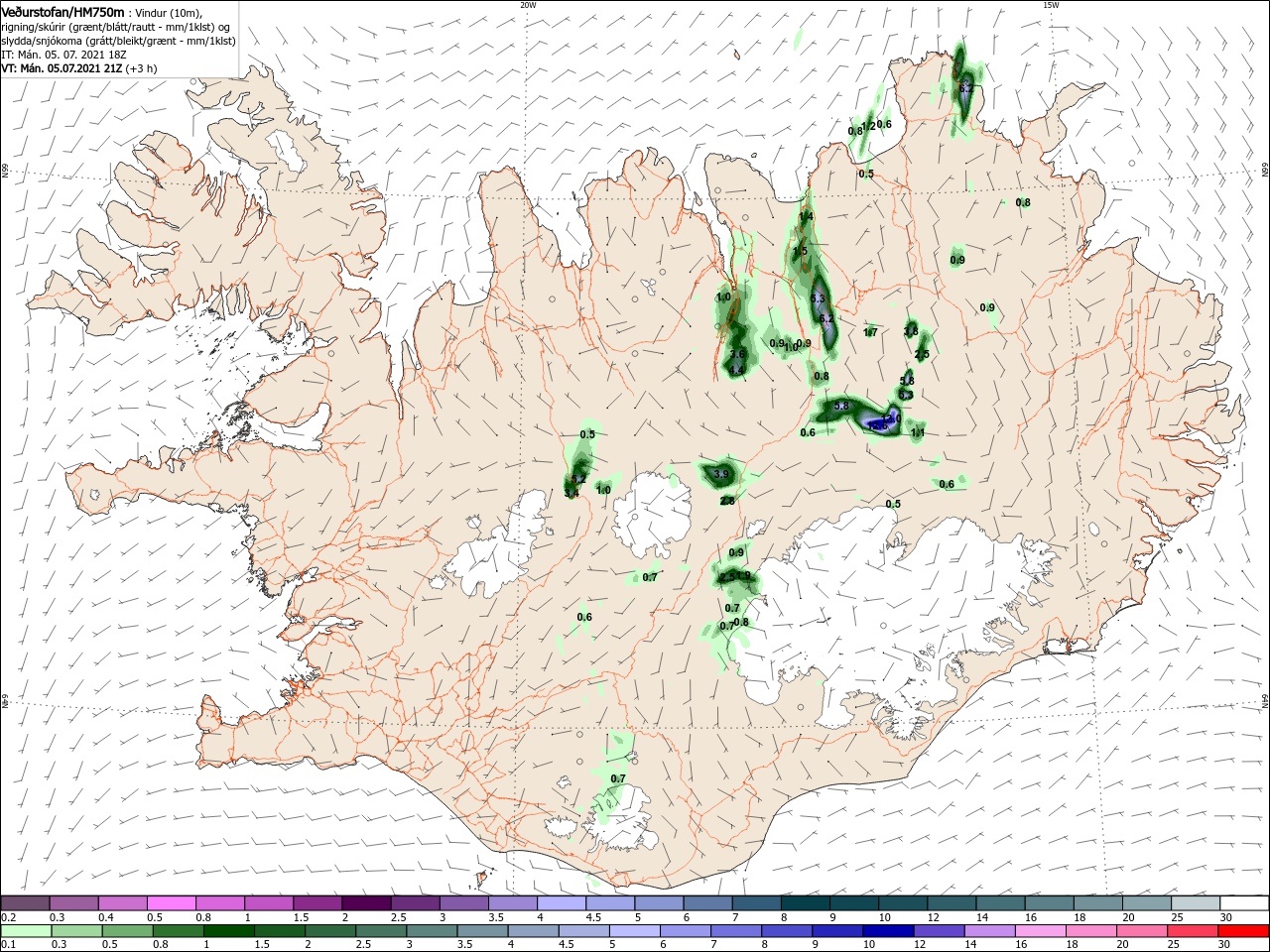Click the 'VT: Mán. 05.07.2021 21Z' valid time

(62, 69)
